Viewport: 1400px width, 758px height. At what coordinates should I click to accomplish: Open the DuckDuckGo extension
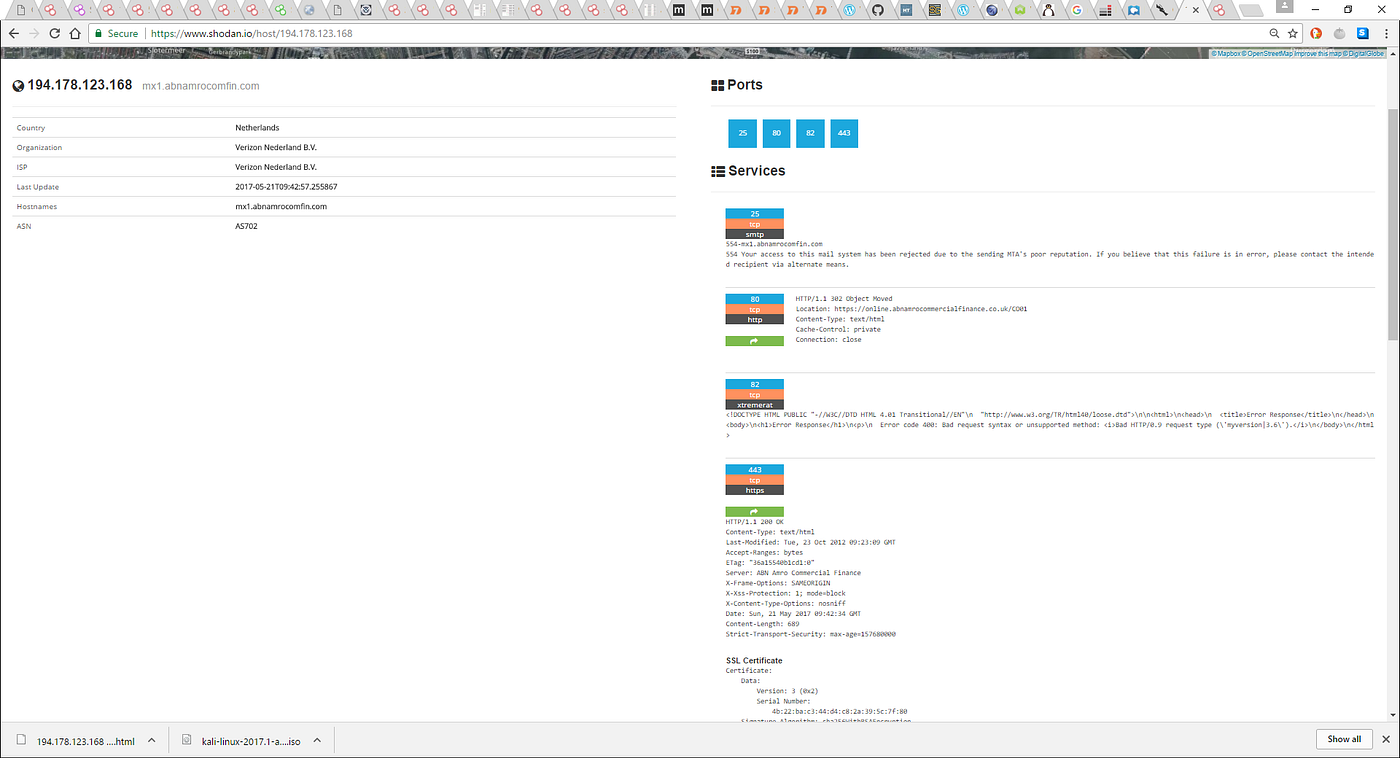pyautogui.click(x=1317, y=33)
